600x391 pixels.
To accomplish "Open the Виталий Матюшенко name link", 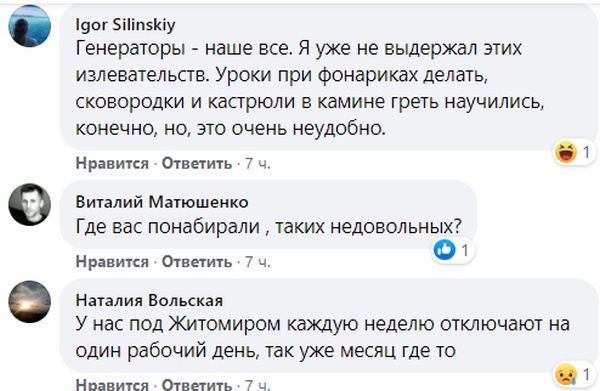I will point(162,202).
